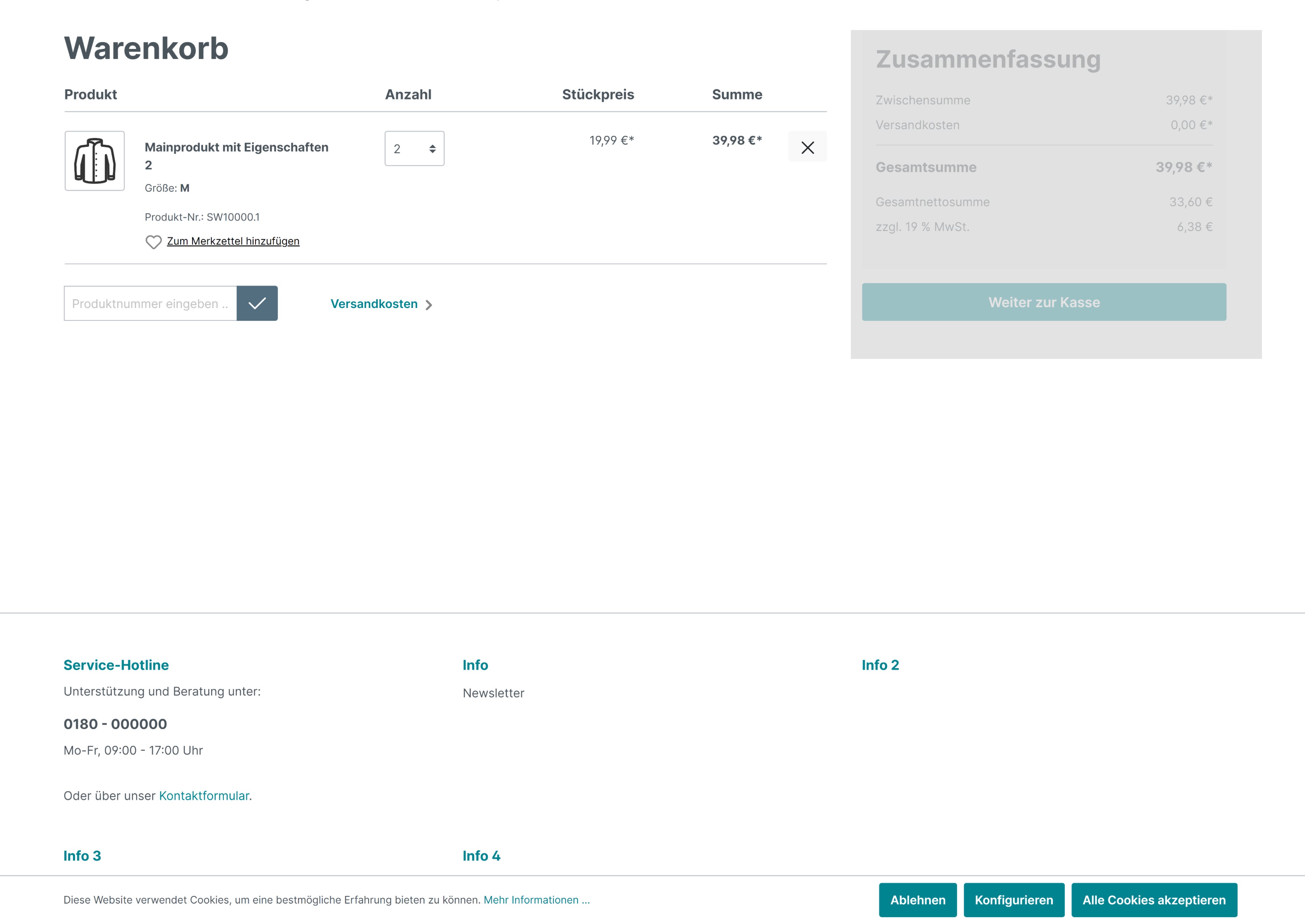This screenshot has width=1305, height=924.
Task: Click the hotline number 0180 - 000000
Action: tap(115, 724)
